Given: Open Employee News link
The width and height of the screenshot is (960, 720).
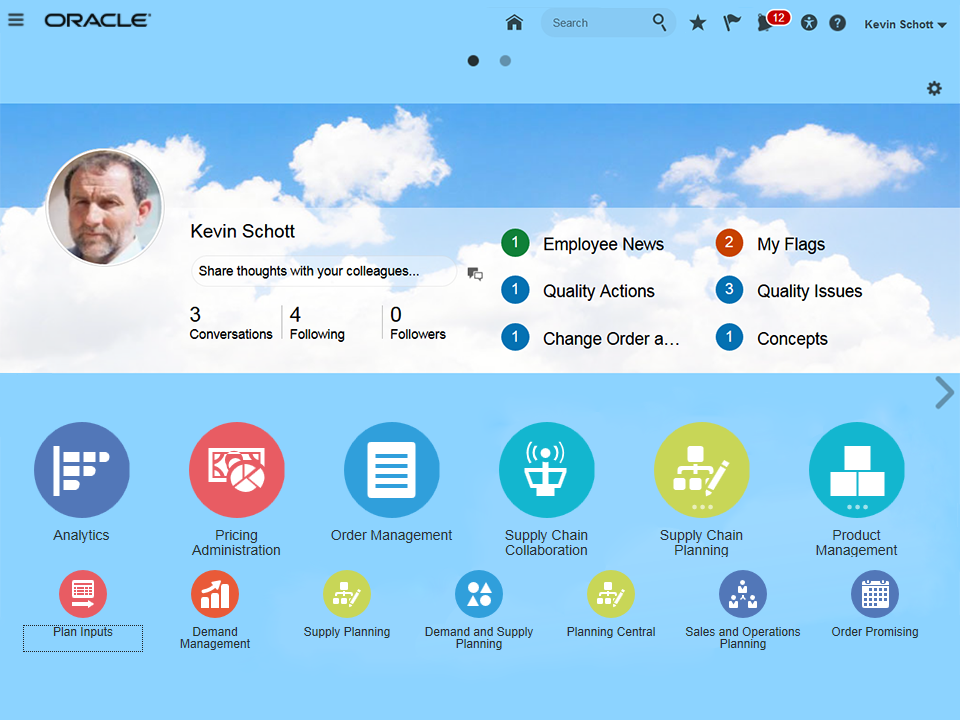Looking at the screenshot, I should (603, 244).
